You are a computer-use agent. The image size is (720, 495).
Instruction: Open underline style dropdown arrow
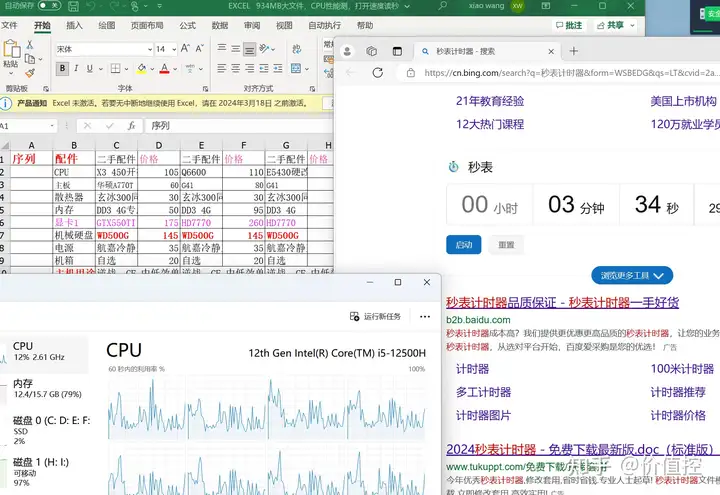[101, 69]
